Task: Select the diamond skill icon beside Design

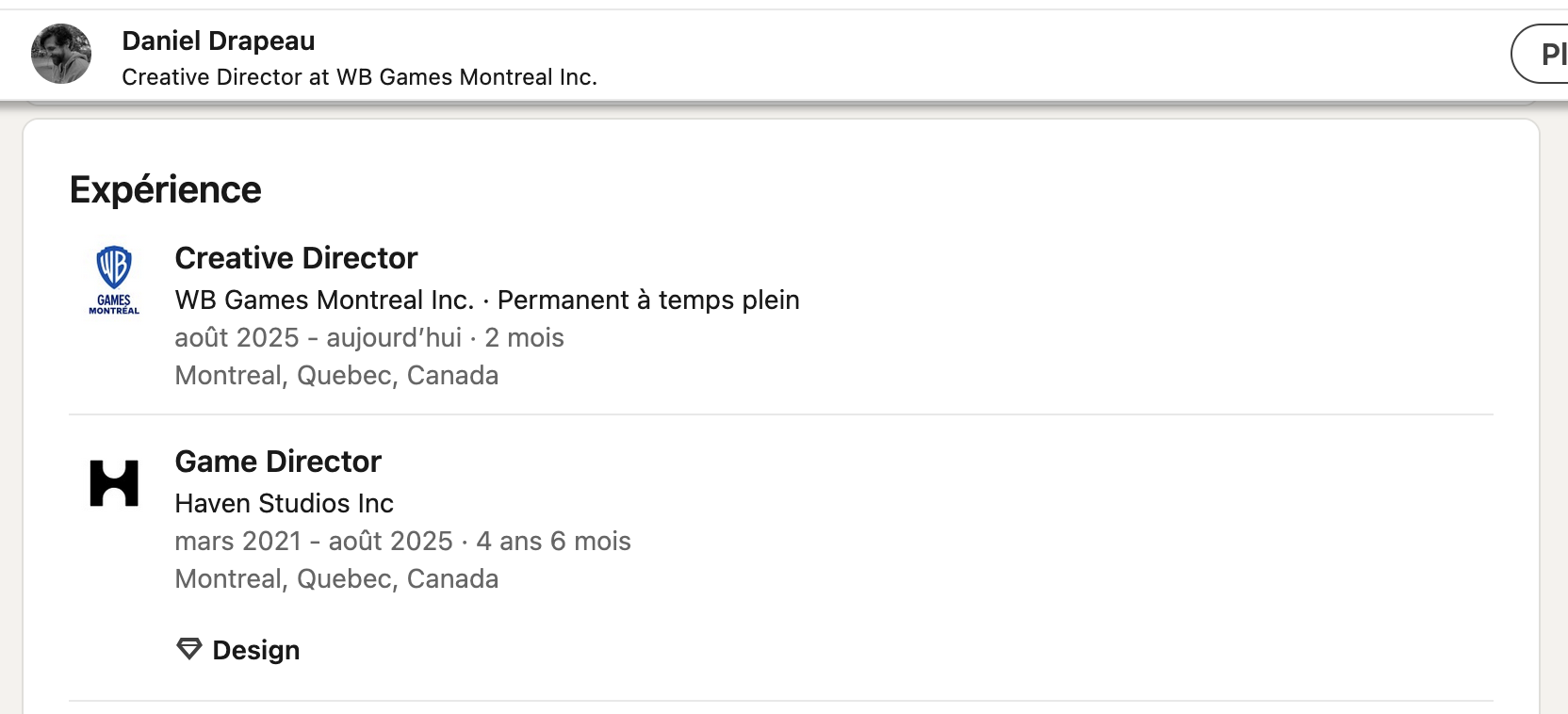Action: click(x=188, y=648)
